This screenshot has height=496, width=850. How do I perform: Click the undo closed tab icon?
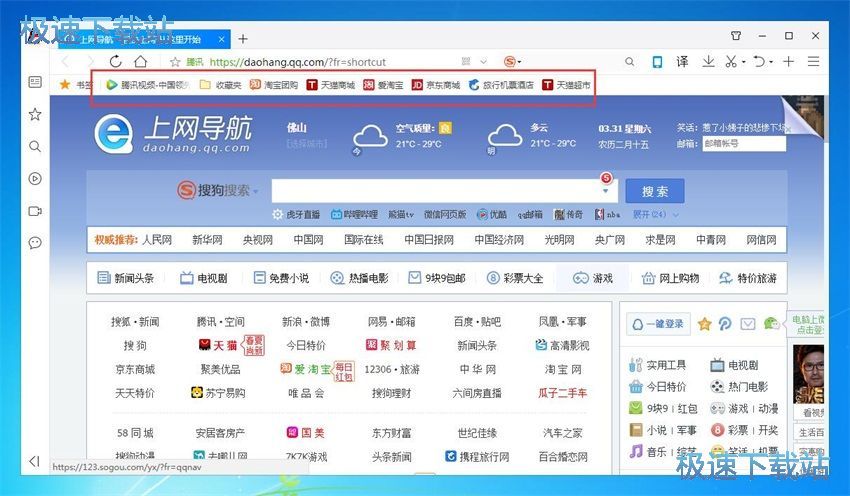760,61
